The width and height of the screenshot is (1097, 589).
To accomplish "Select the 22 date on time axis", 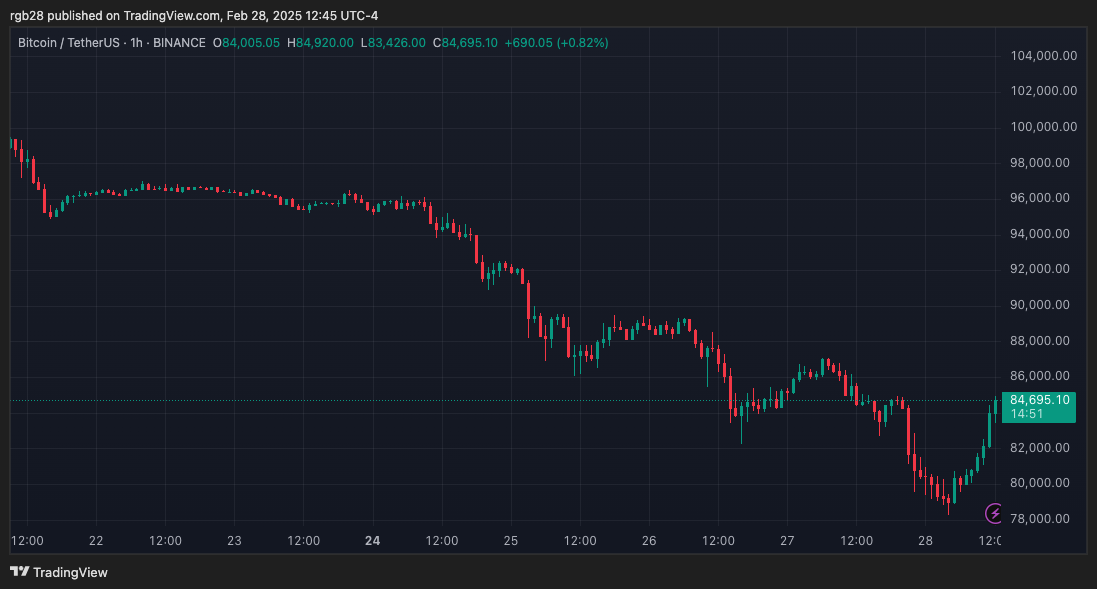I will pos(96,541).
